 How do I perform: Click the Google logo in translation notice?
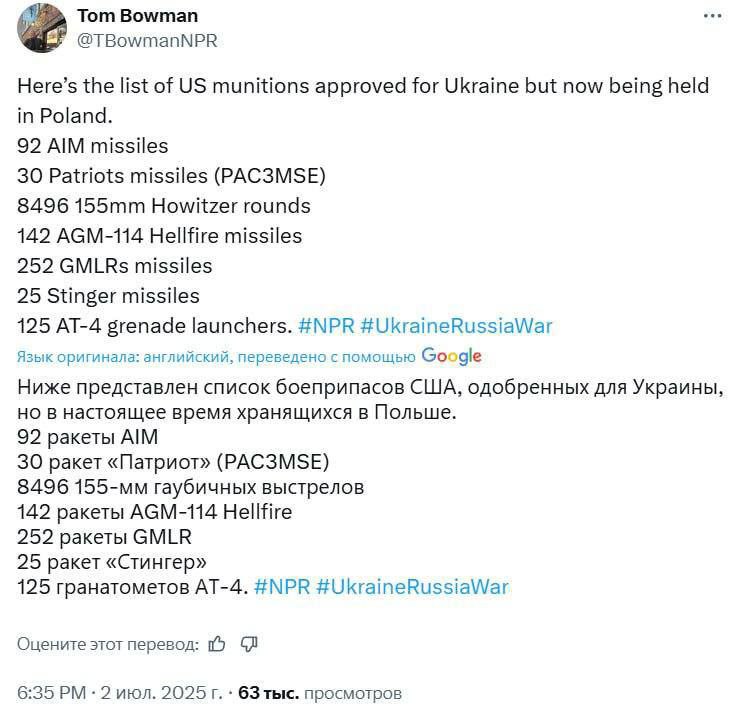coord(452,356)
